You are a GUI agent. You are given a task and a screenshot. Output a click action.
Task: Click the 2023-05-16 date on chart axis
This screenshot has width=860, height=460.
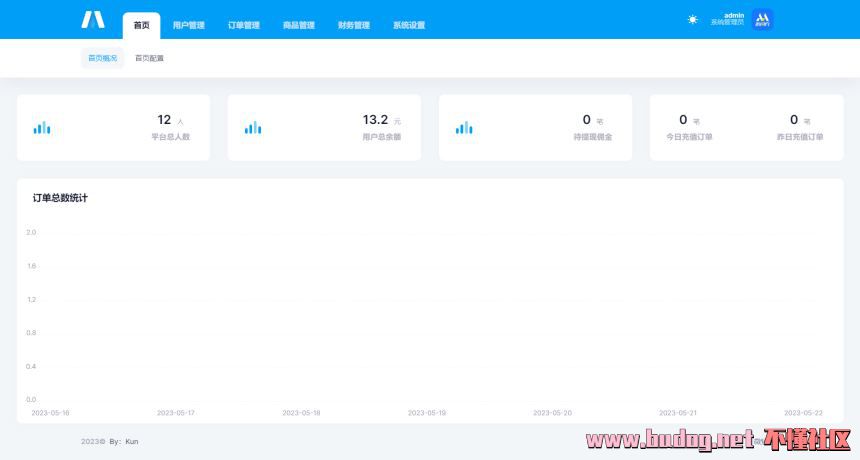coord(50,413)
